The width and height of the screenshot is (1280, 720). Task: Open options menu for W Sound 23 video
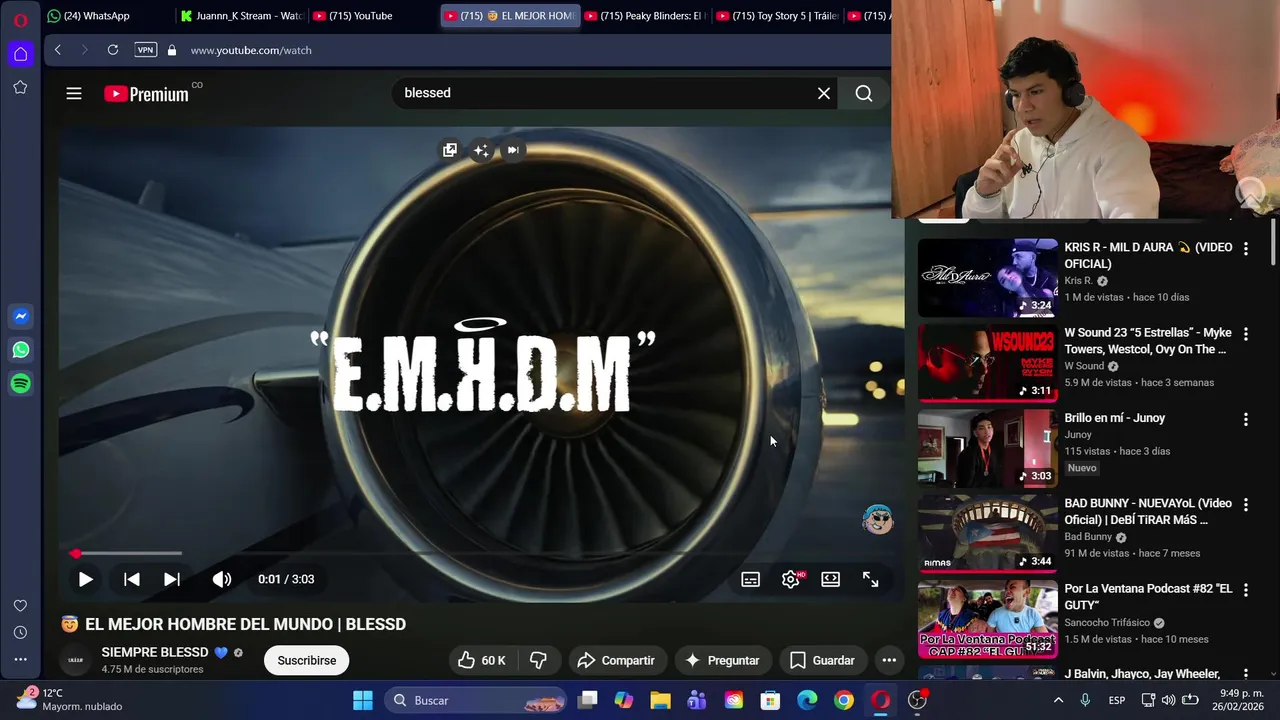pos(1246,334)
